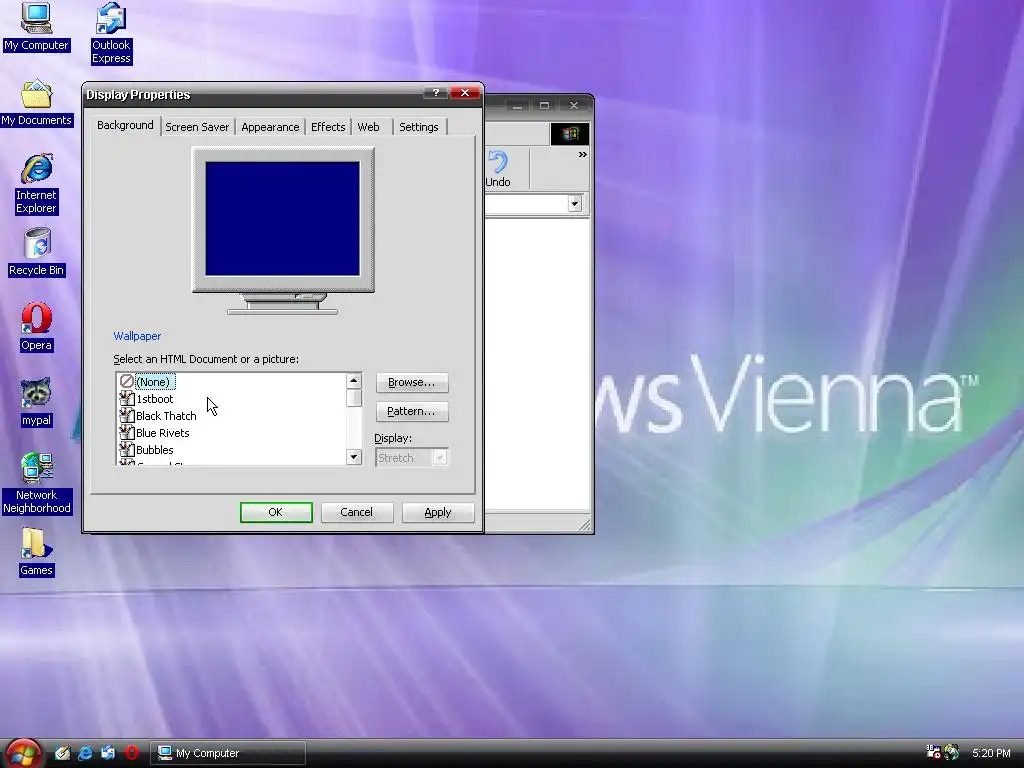1024x768 pixels.
Task: Click the Undo icon in the background window
Action: 498,169
